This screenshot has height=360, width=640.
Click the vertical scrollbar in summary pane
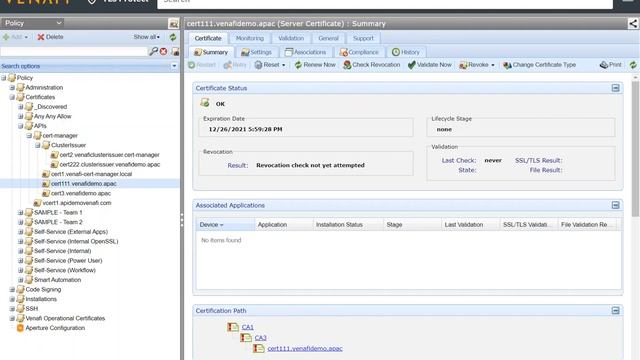click(635, 149)
